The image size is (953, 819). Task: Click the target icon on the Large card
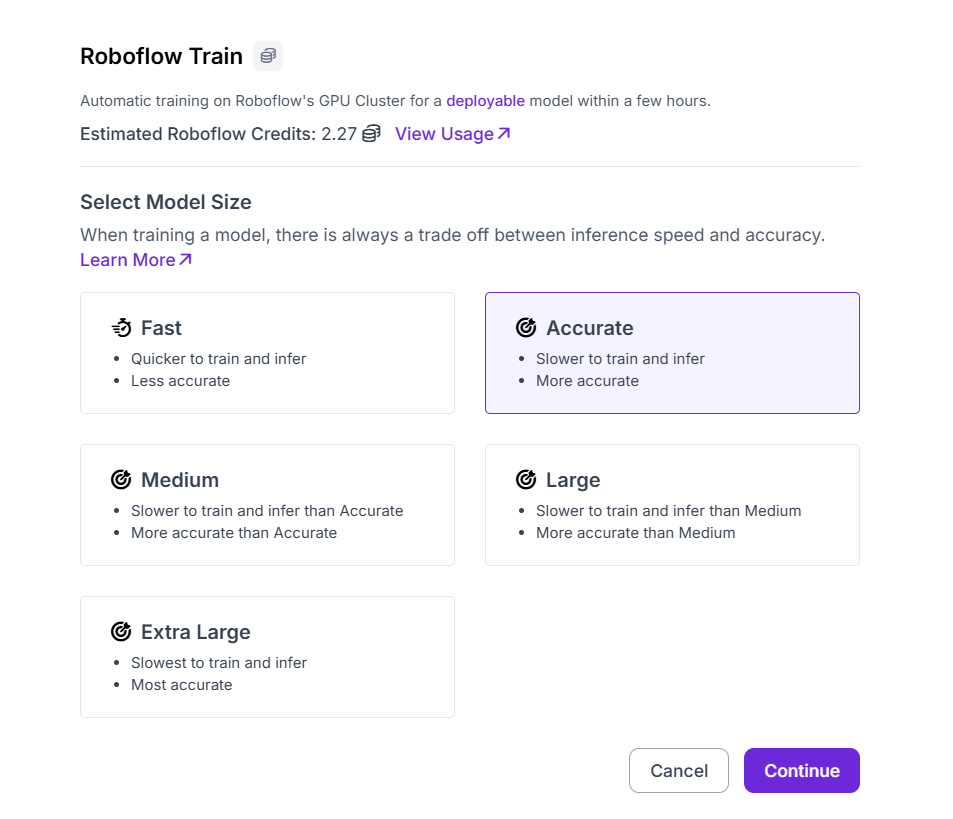click(526, 480)
